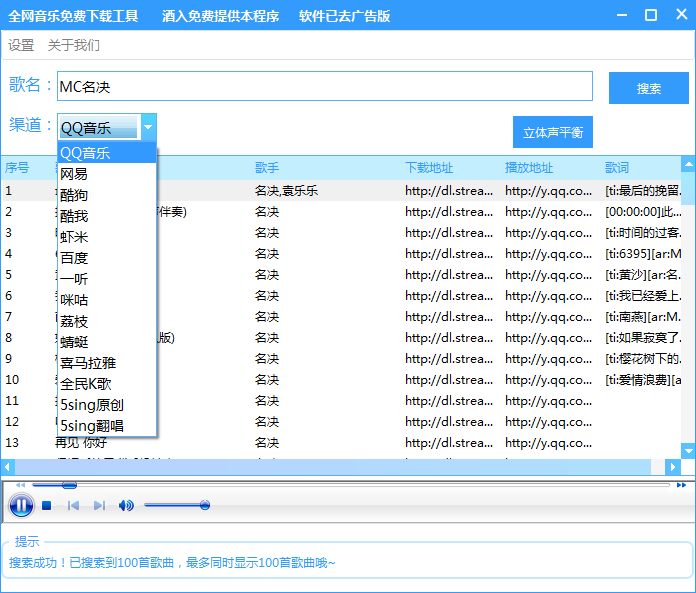Click the 搜索 button

[649, 88]
